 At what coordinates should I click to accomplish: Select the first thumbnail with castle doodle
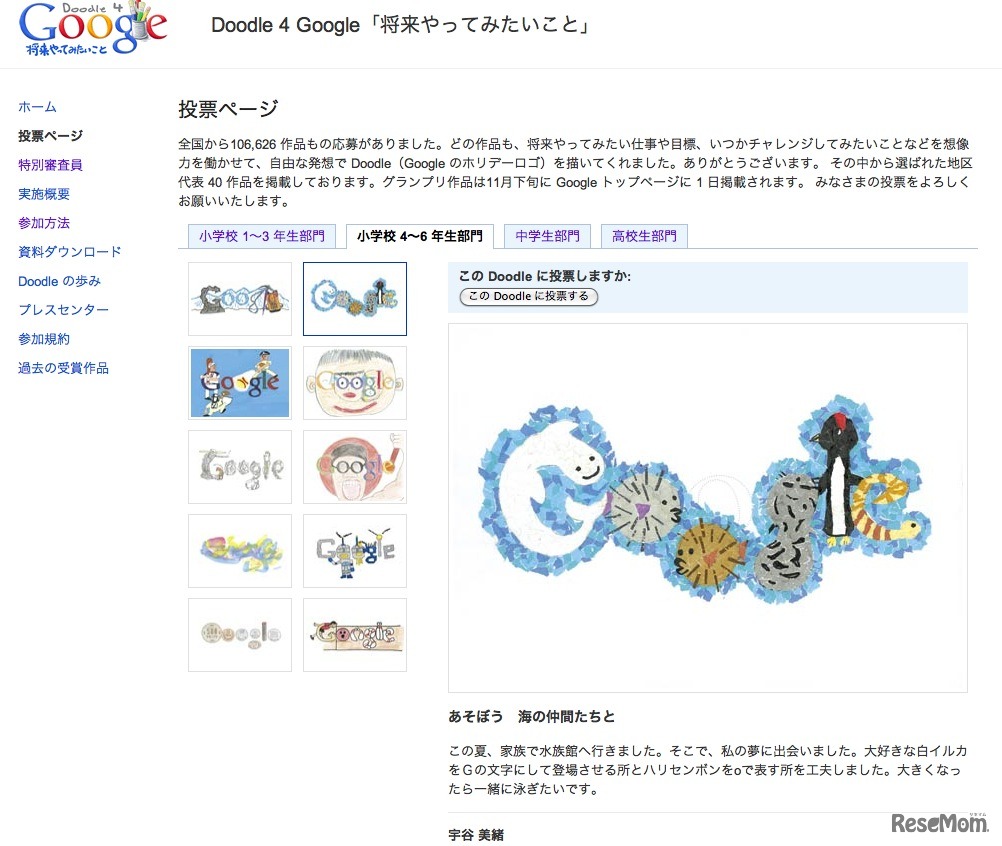(x=240, y=299)
